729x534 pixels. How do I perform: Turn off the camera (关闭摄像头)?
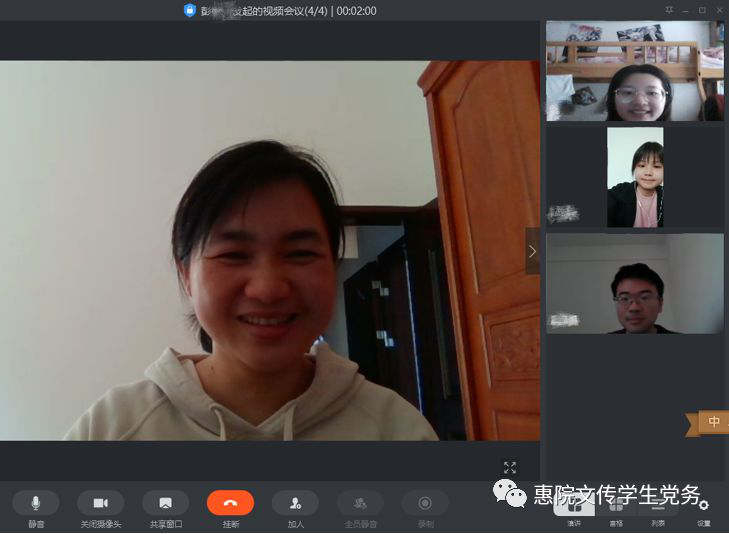[100, 503]
